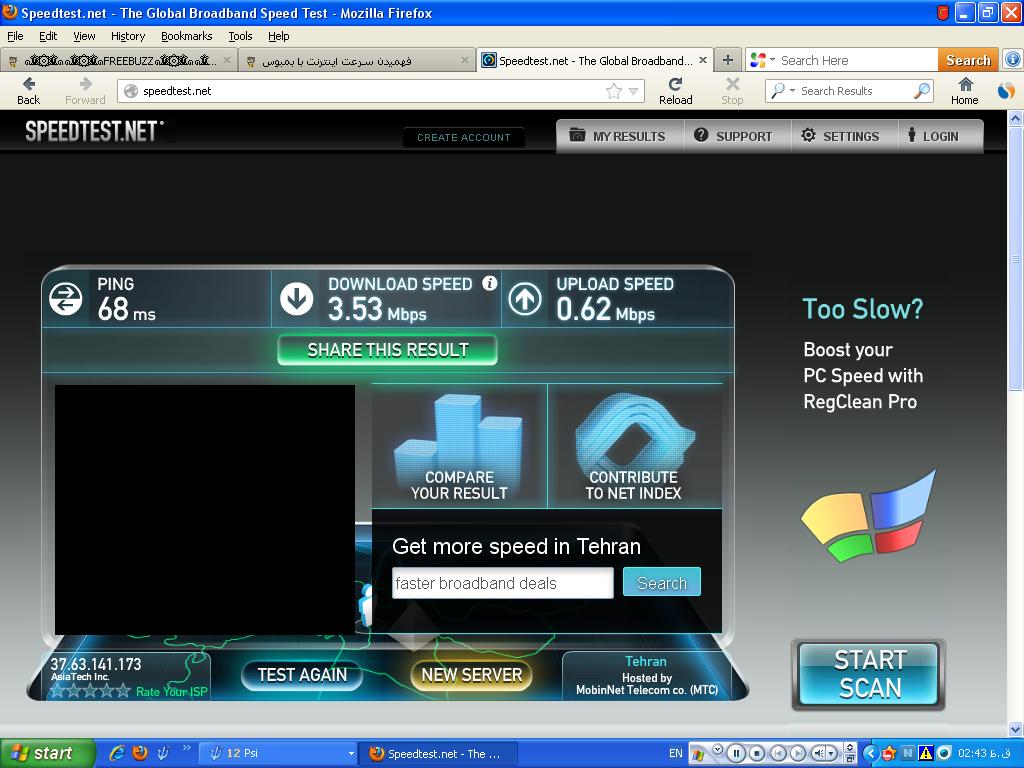Click the magnifier in Search Results box
The width and height of the screenshot is (1024, 768).
point(921,91)
